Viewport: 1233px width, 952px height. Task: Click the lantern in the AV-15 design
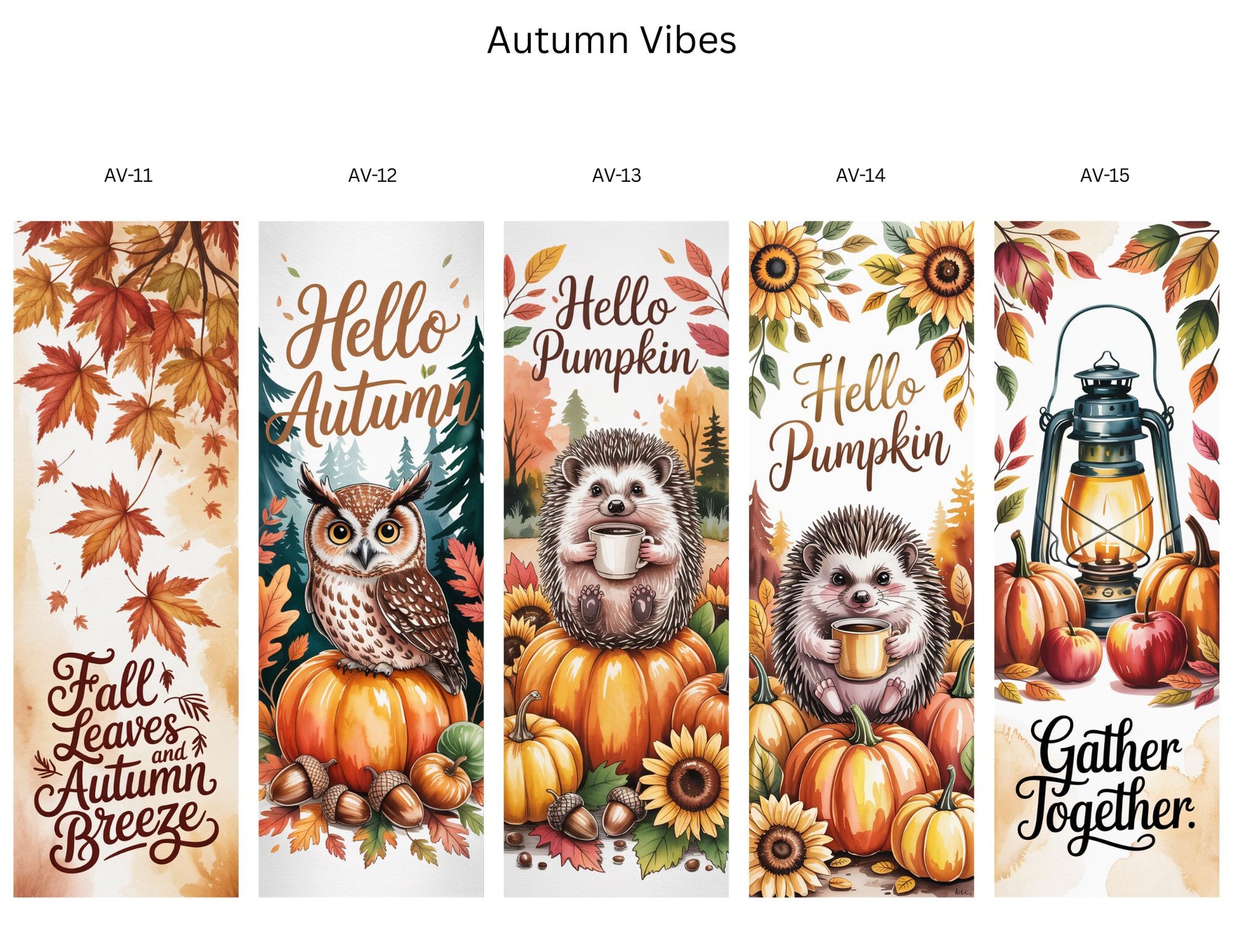(x=1107, y=472)
